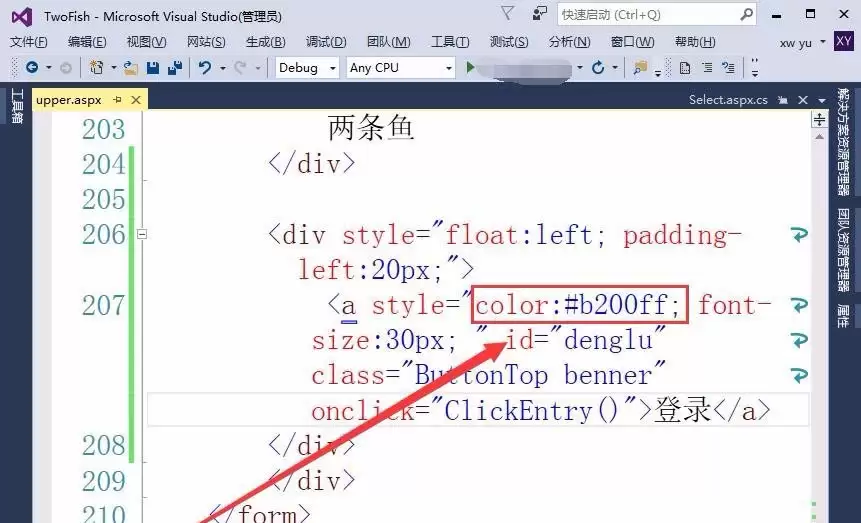Click line number 205 in the margin
The height and width of the screenshot is (523, 861).
point(104,199)
